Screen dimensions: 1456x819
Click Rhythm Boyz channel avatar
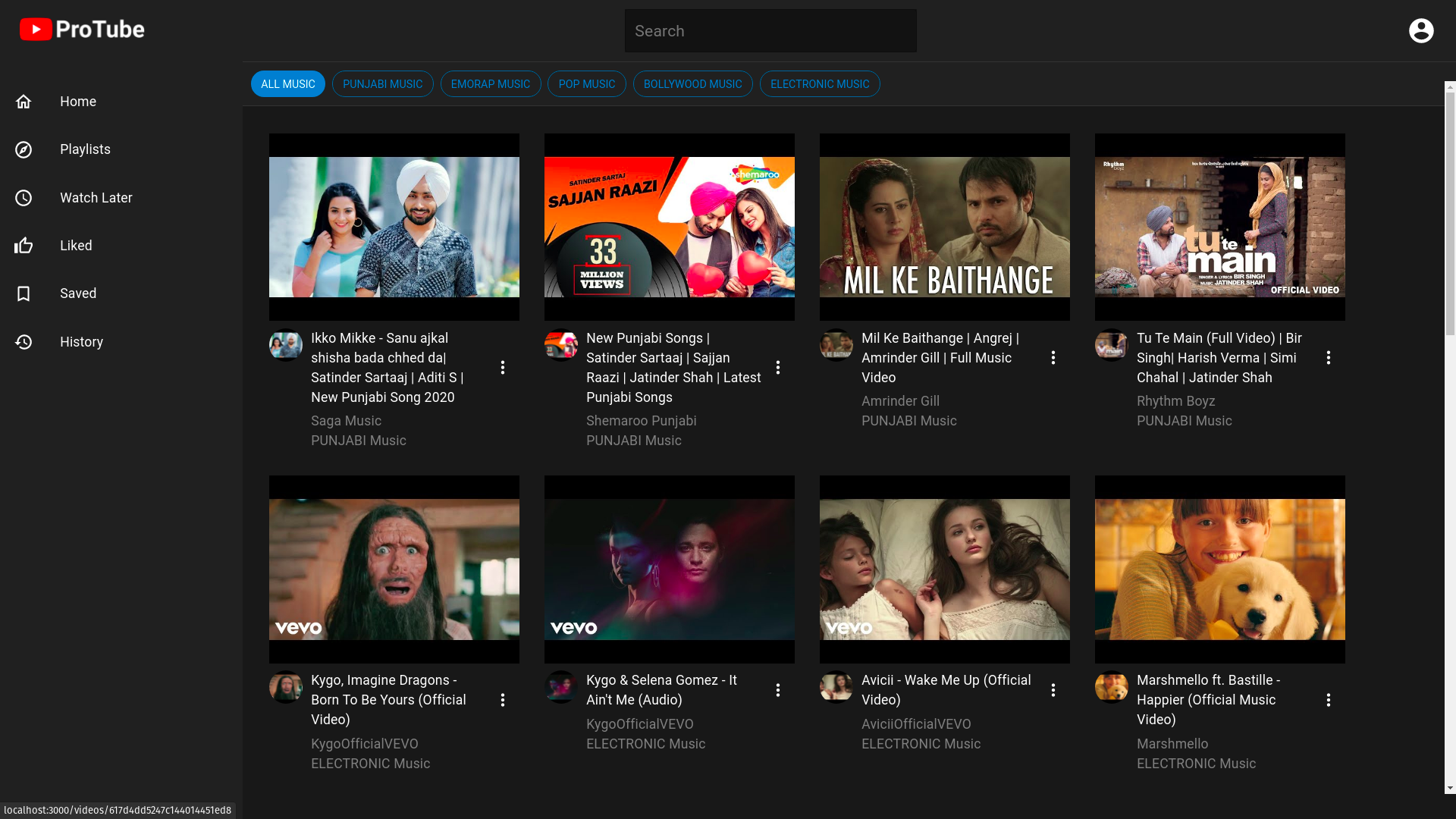pyautogui.click(x=1112, y=345)
